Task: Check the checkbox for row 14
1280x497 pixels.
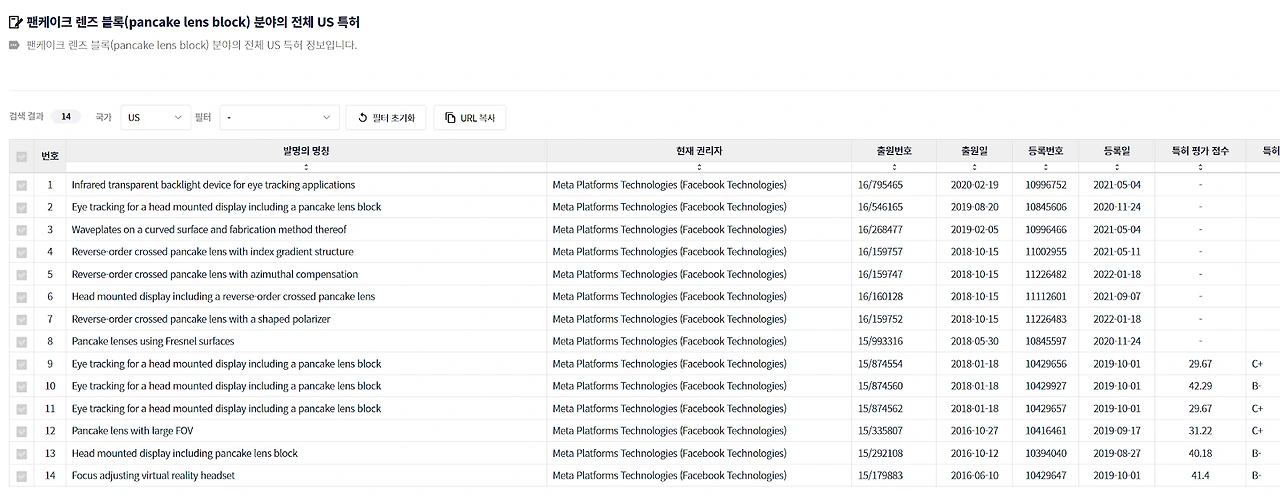Action: 21,476
